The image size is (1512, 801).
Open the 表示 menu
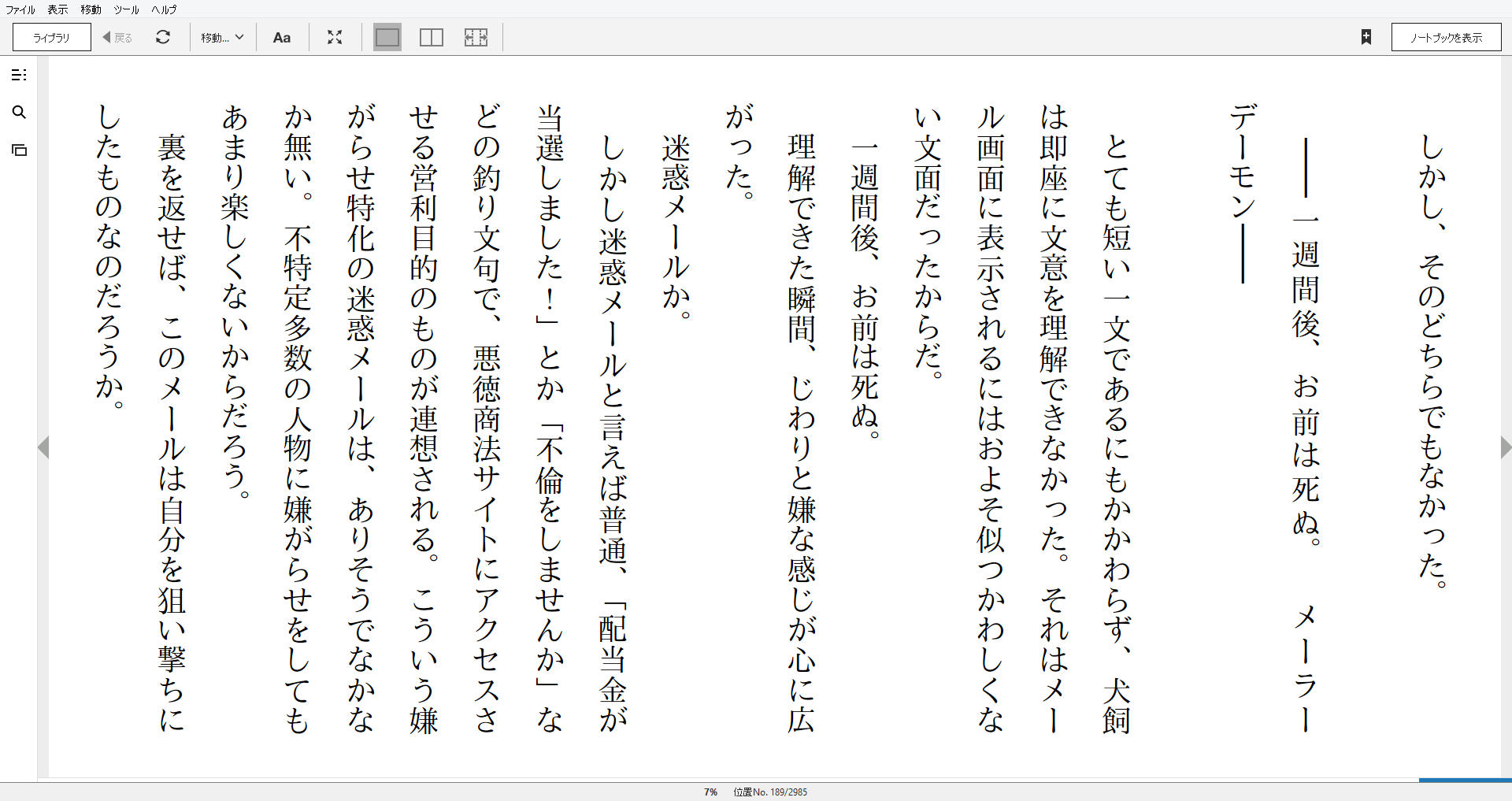(57, 9)
